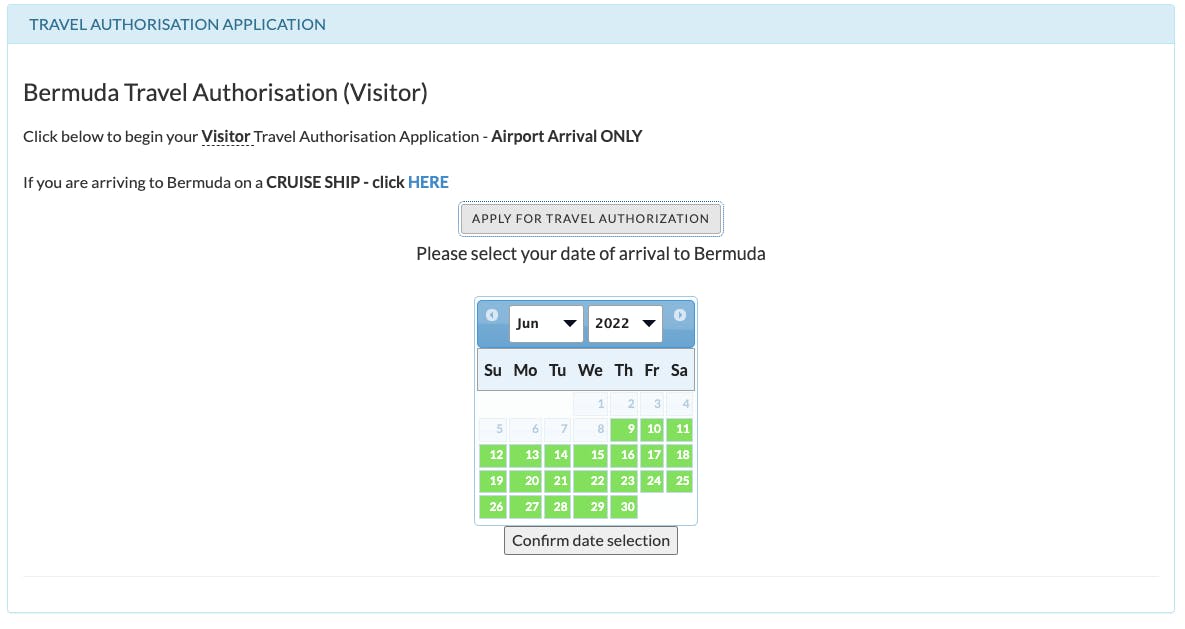Choose June 10 arrival date
The image size is (1185, 629).
coord(652,430)
